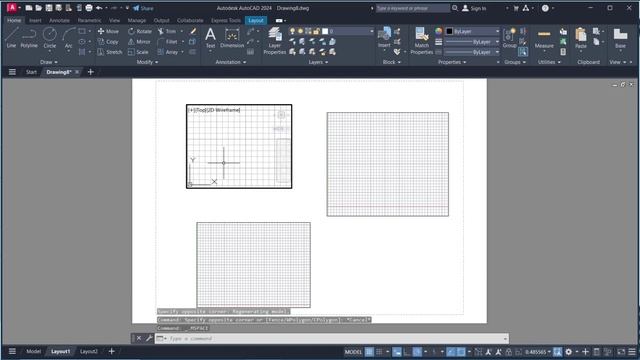The height and width of the screenshot is (360, 640).
Task: Click the Mirror tool
Action: tap(139, 42)
